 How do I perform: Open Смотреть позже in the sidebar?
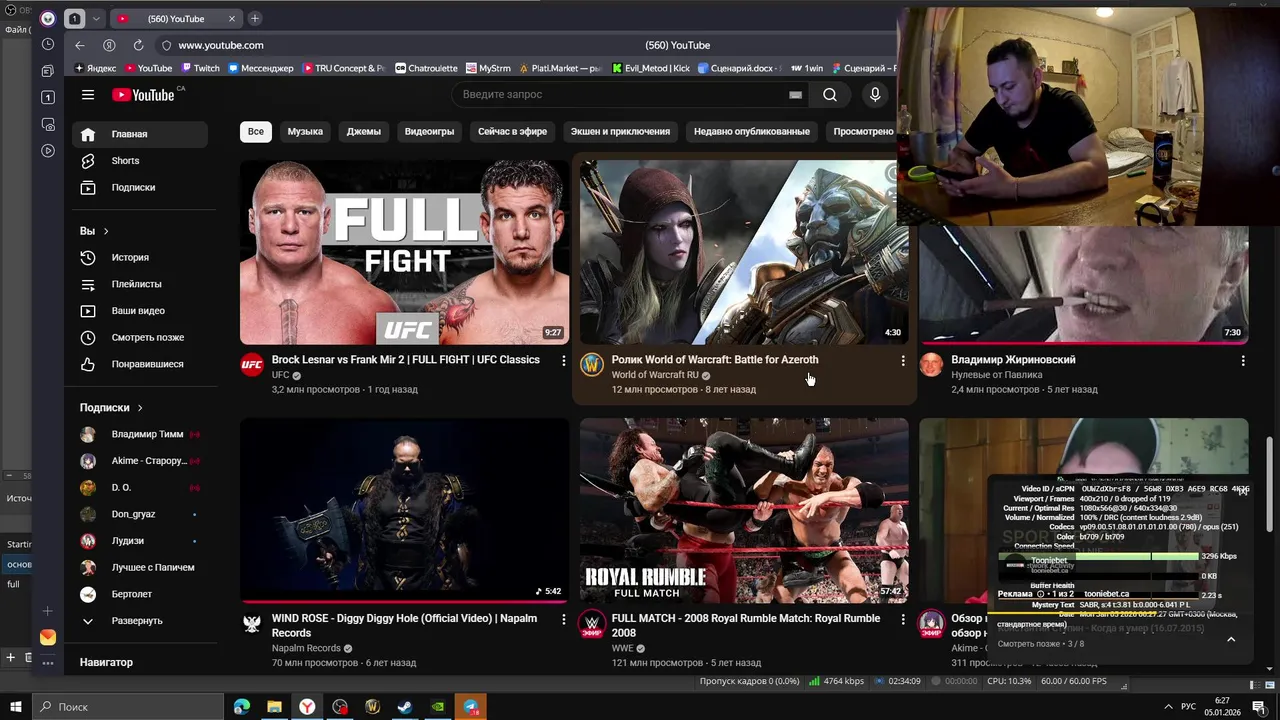[140, 338]
